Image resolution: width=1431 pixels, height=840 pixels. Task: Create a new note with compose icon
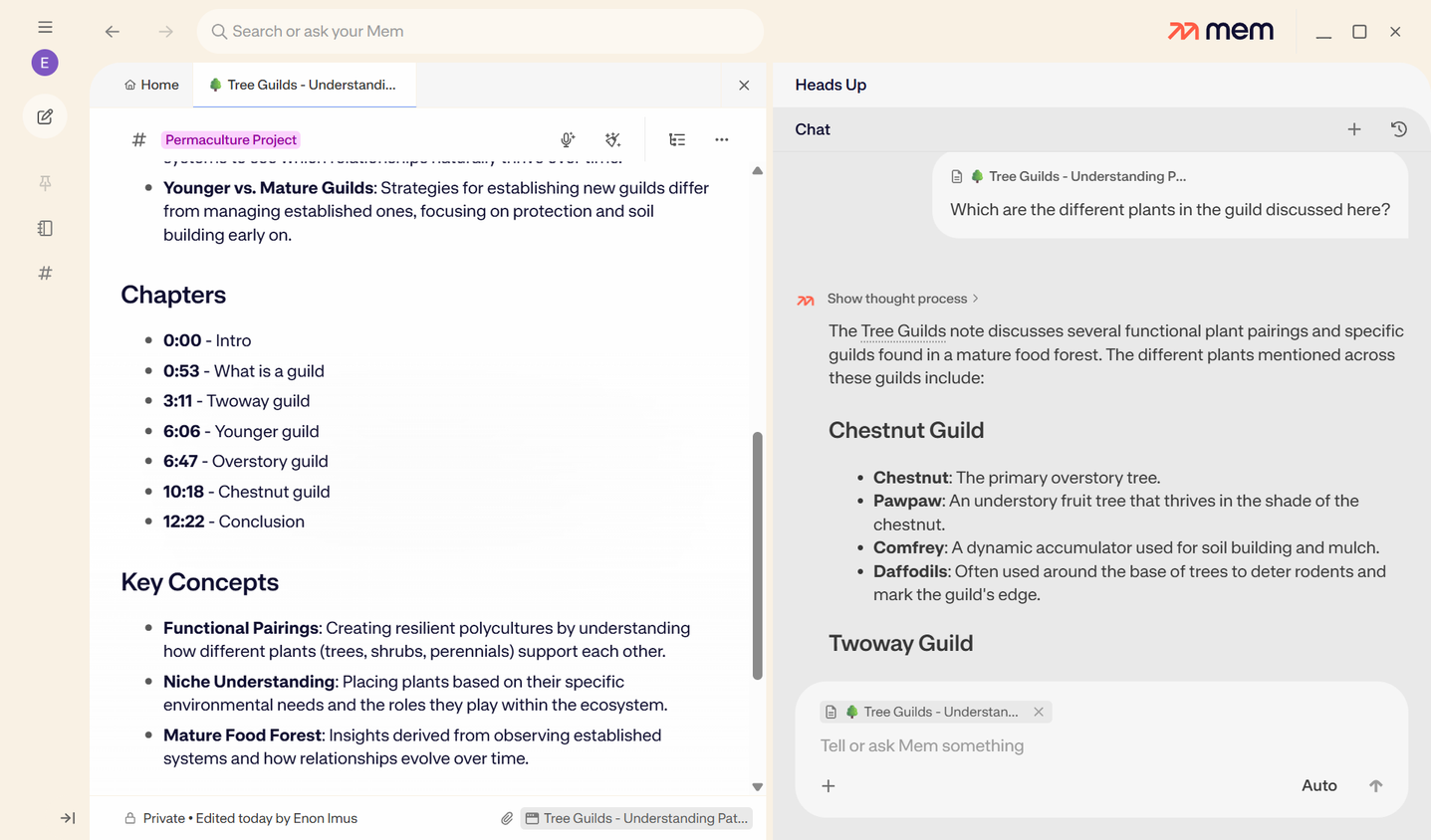tap(45, 116)
